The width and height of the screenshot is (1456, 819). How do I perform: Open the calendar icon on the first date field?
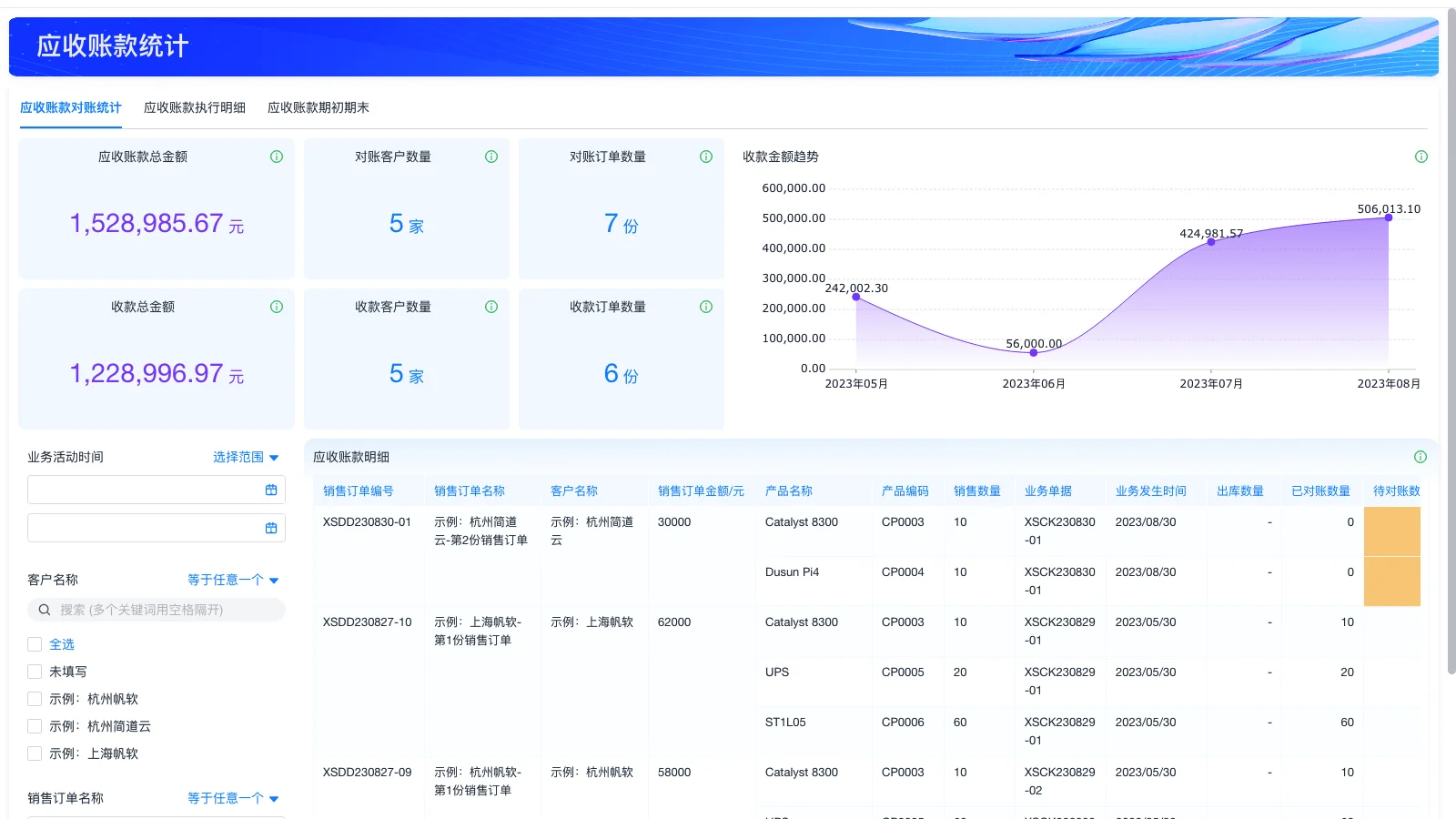[270, 490]
